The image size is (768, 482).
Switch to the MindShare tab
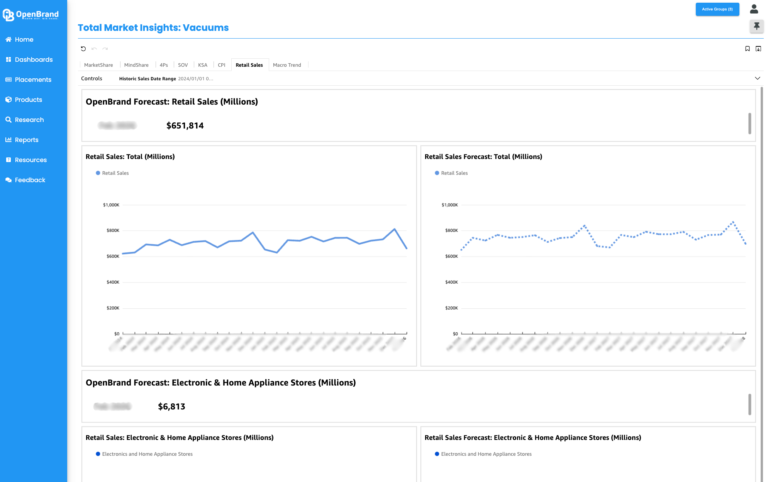click(x=136, y=65)
